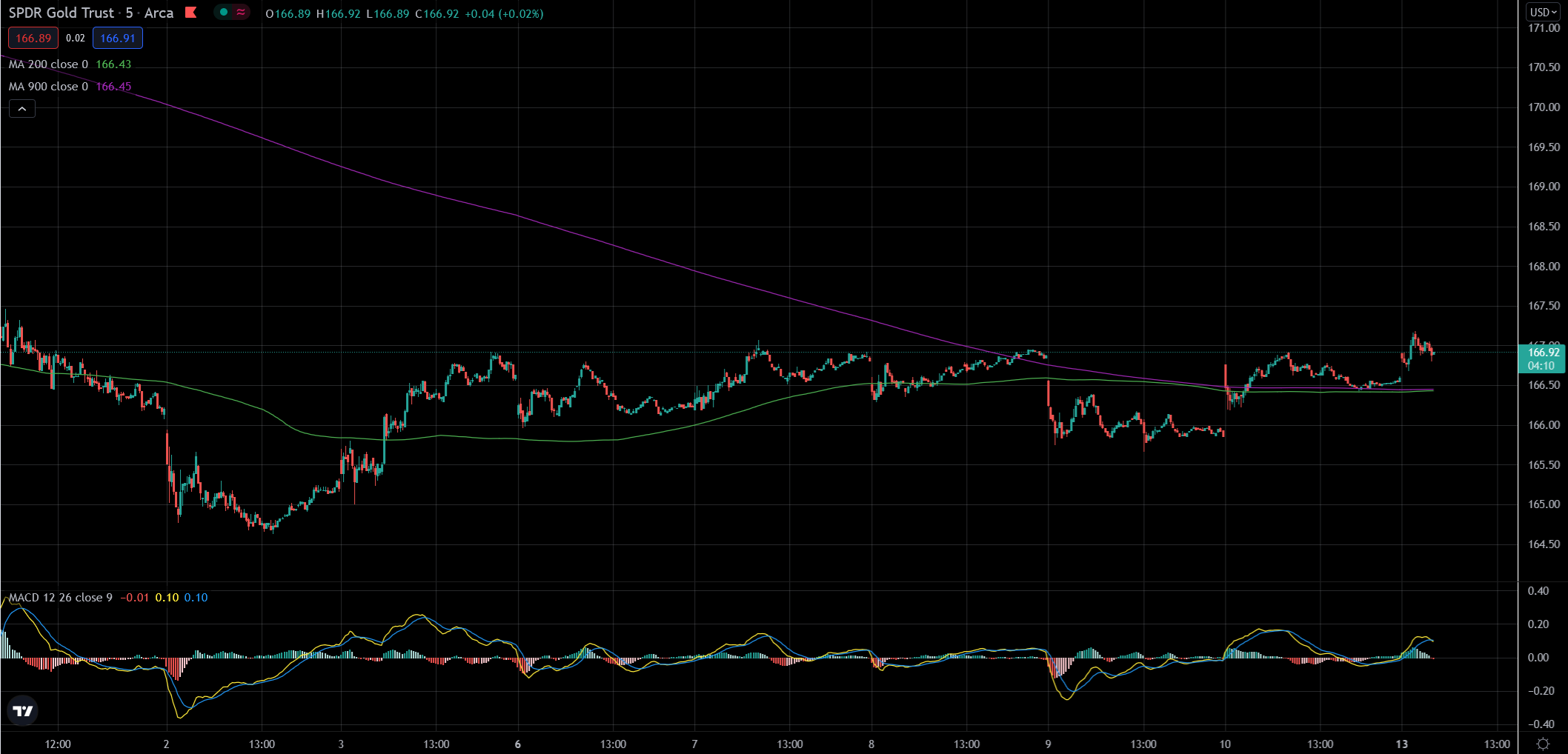Image resolution: width=1568 pixels, height=754 pixels.
Task: Click the purple MA 900 value 166.45
Action: coord(113,87)
